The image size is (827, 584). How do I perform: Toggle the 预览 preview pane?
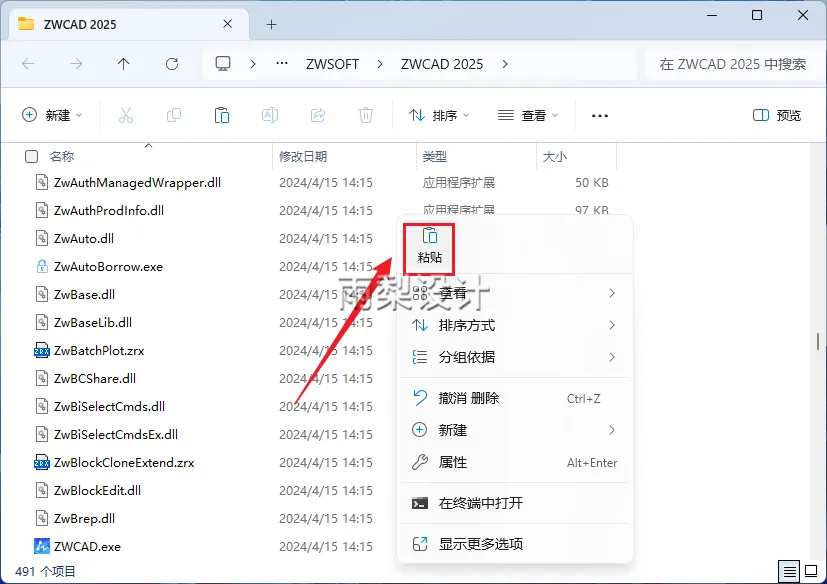point(777,115)
